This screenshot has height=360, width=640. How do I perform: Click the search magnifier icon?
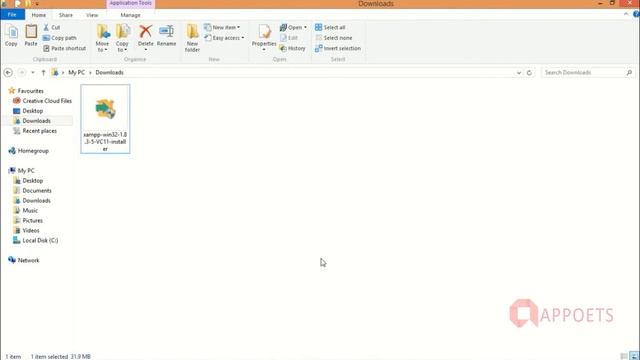coord(629,73)
